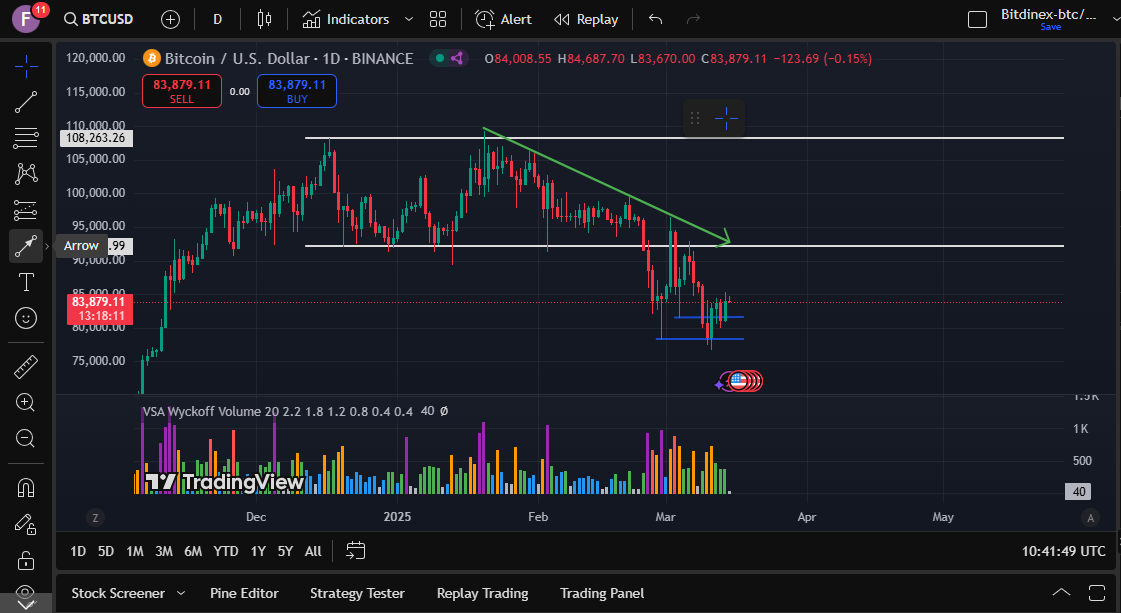Open the Bitdinex-btc layout name menu
1121x613 pixels.
click(1048, 14)
